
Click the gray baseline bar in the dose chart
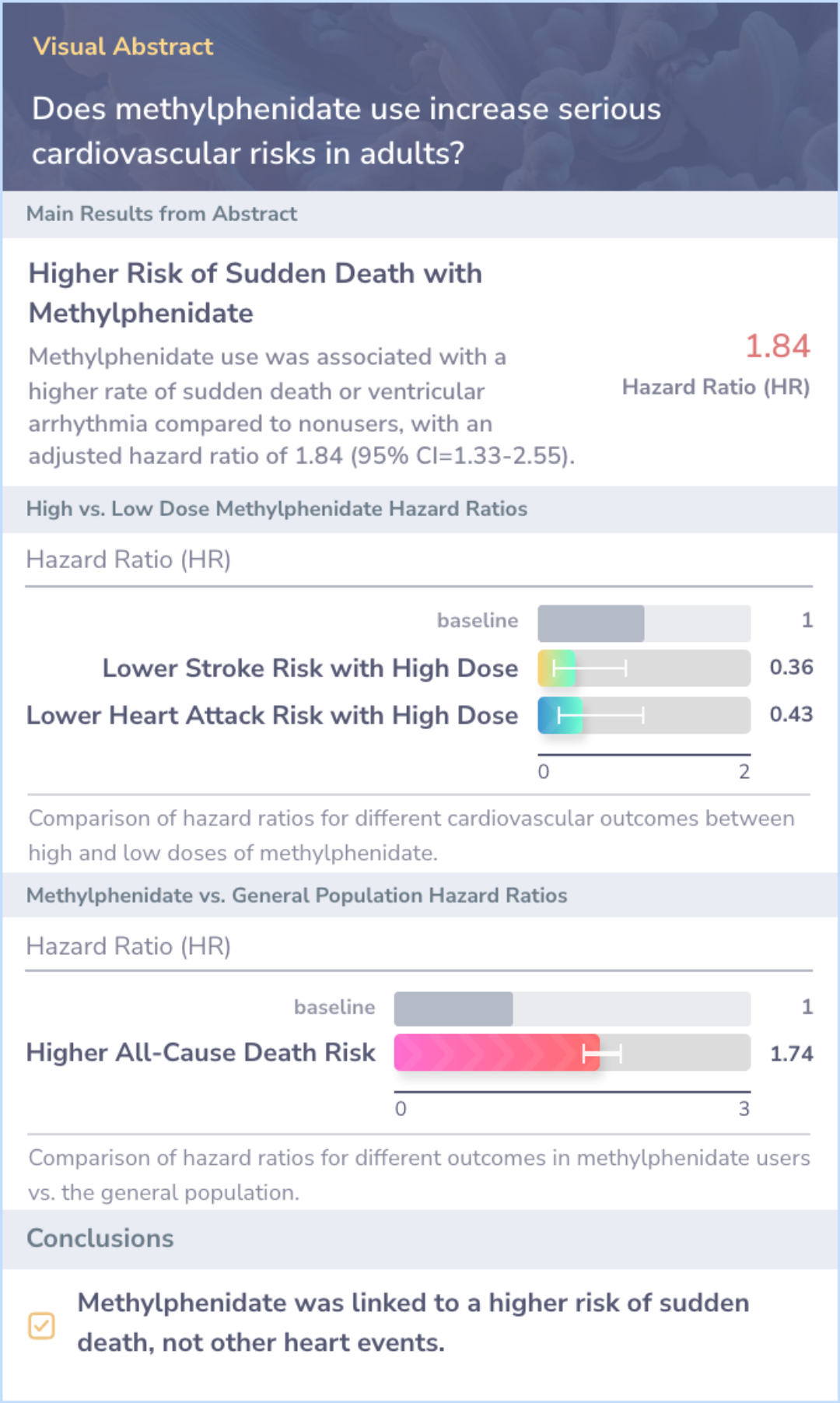click(591, 623)
